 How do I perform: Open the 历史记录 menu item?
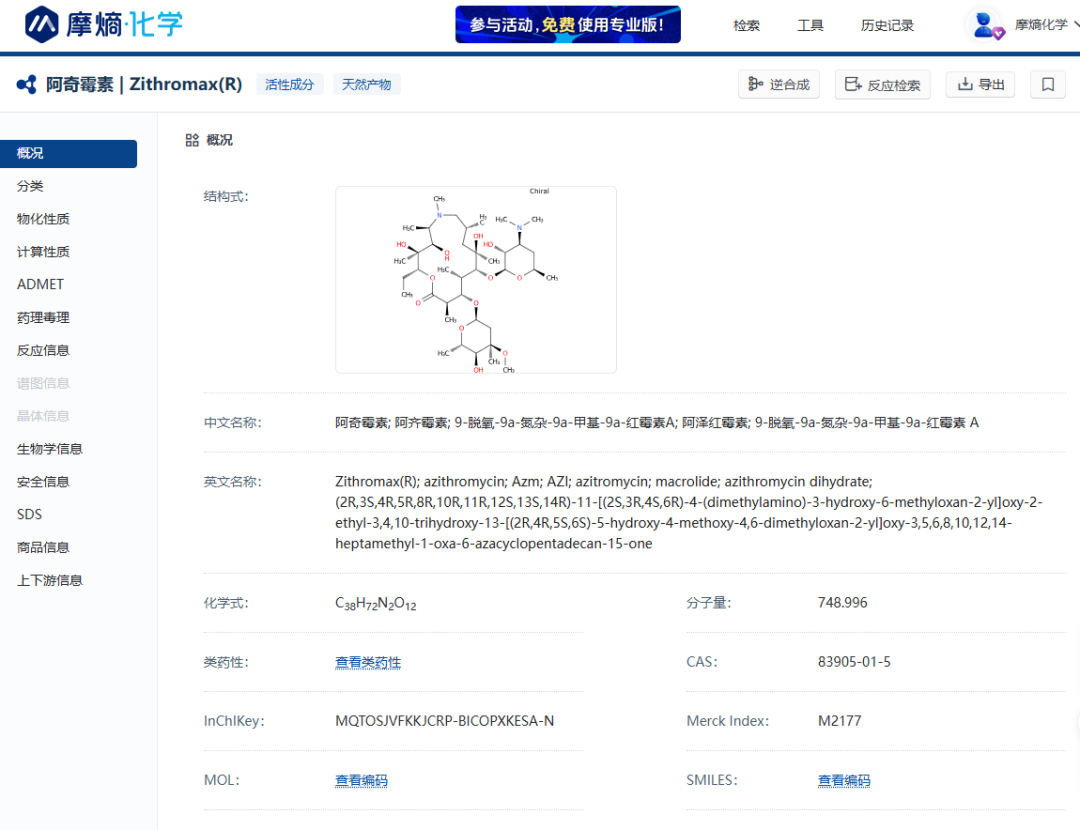(886, 25)
